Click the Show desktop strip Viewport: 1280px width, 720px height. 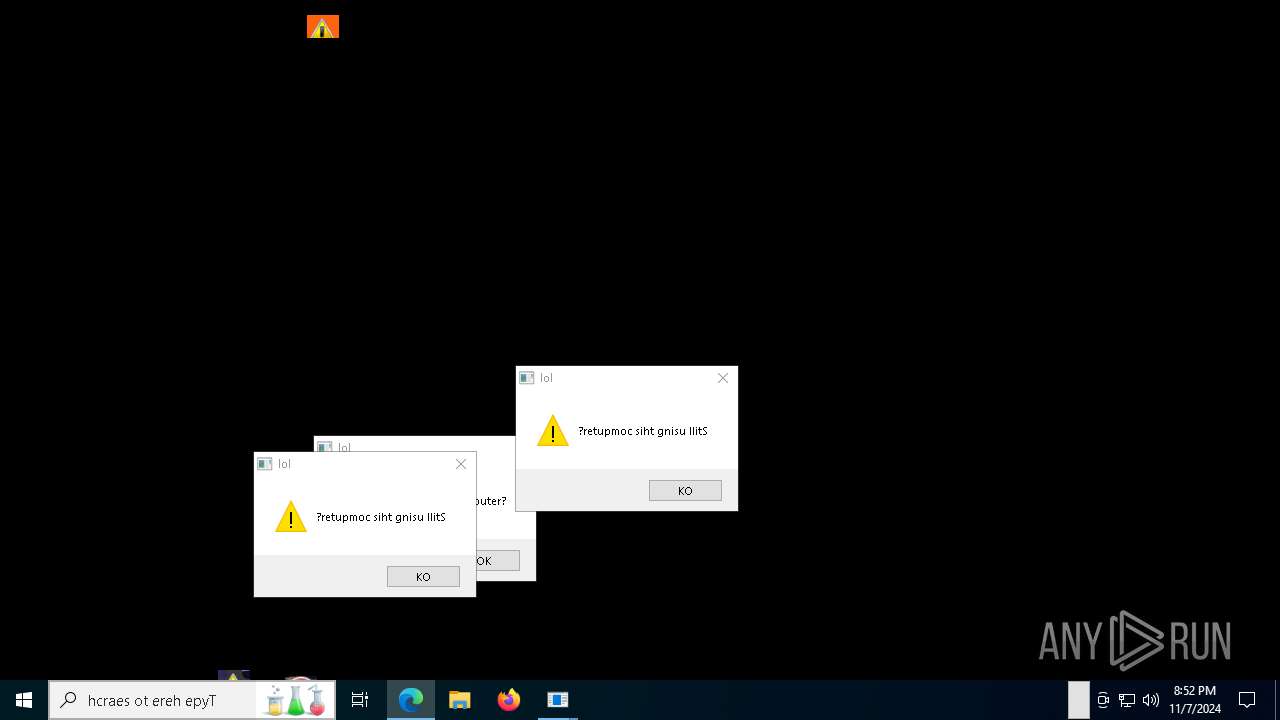(1277, 700)
